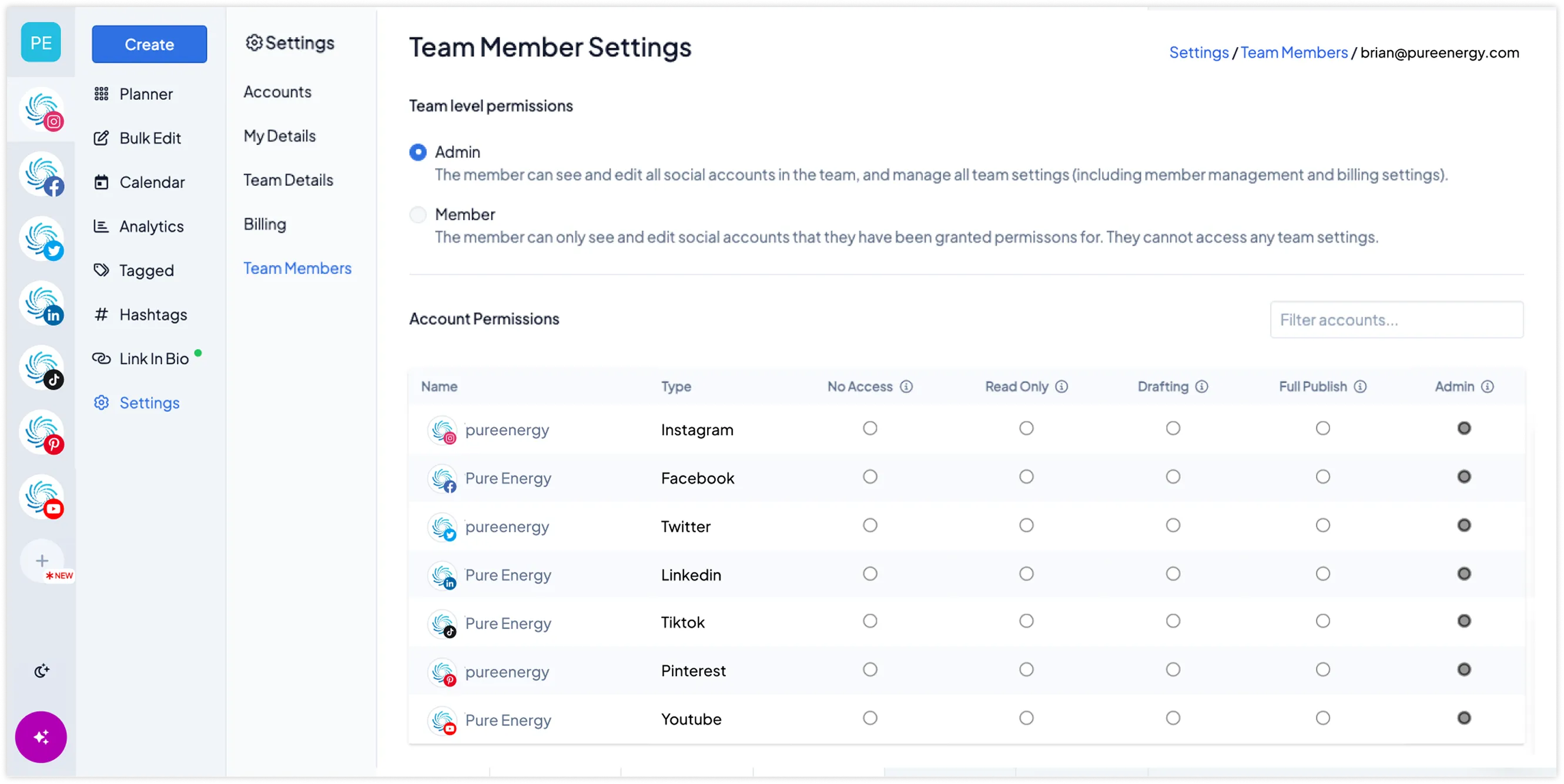Click the Settings gear icon header
The height and width of the screenshot is (784, 1564).
[254, 42]
